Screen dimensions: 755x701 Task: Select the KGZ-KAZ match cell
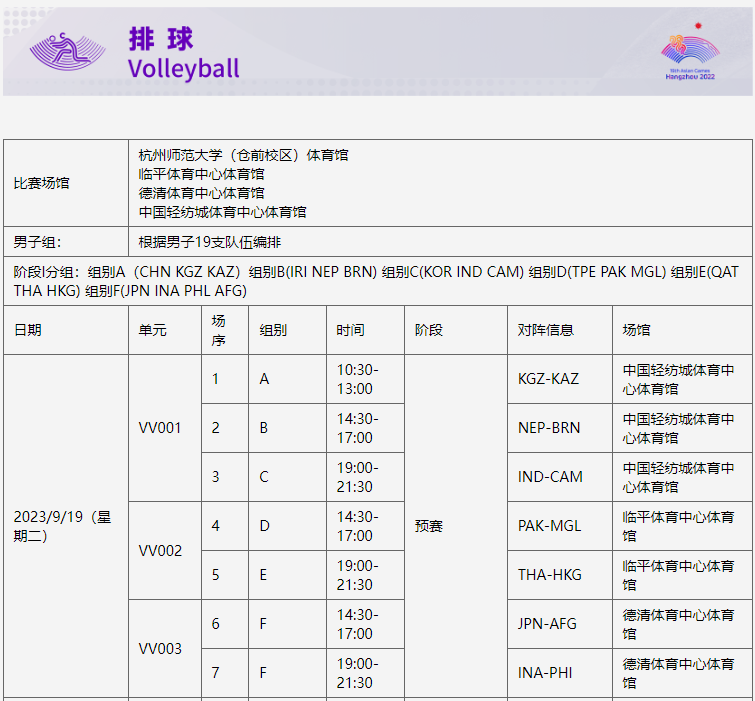coord(548,379)
